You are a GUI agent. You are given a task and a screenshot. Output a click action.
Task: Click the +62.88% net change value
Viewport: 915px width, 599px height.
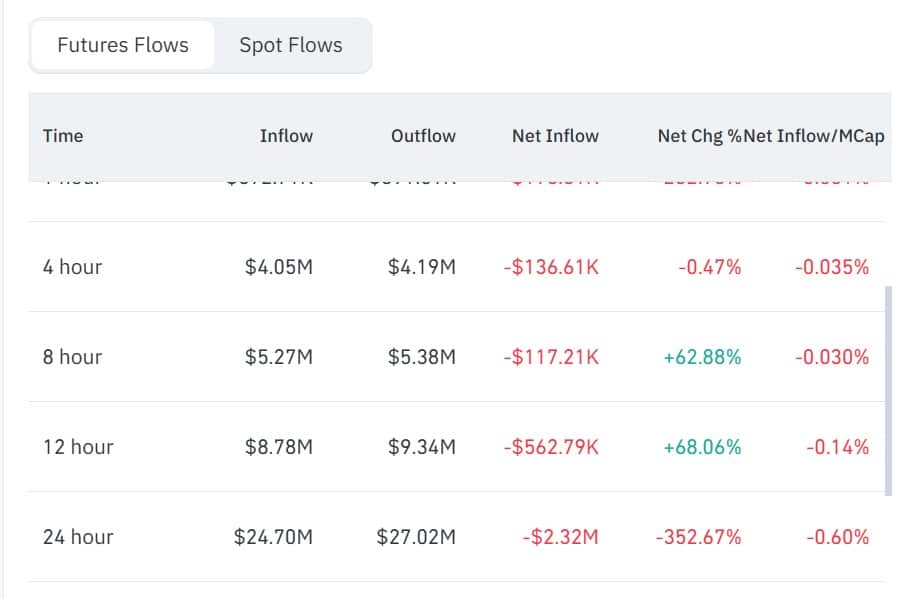pos(703,357)
